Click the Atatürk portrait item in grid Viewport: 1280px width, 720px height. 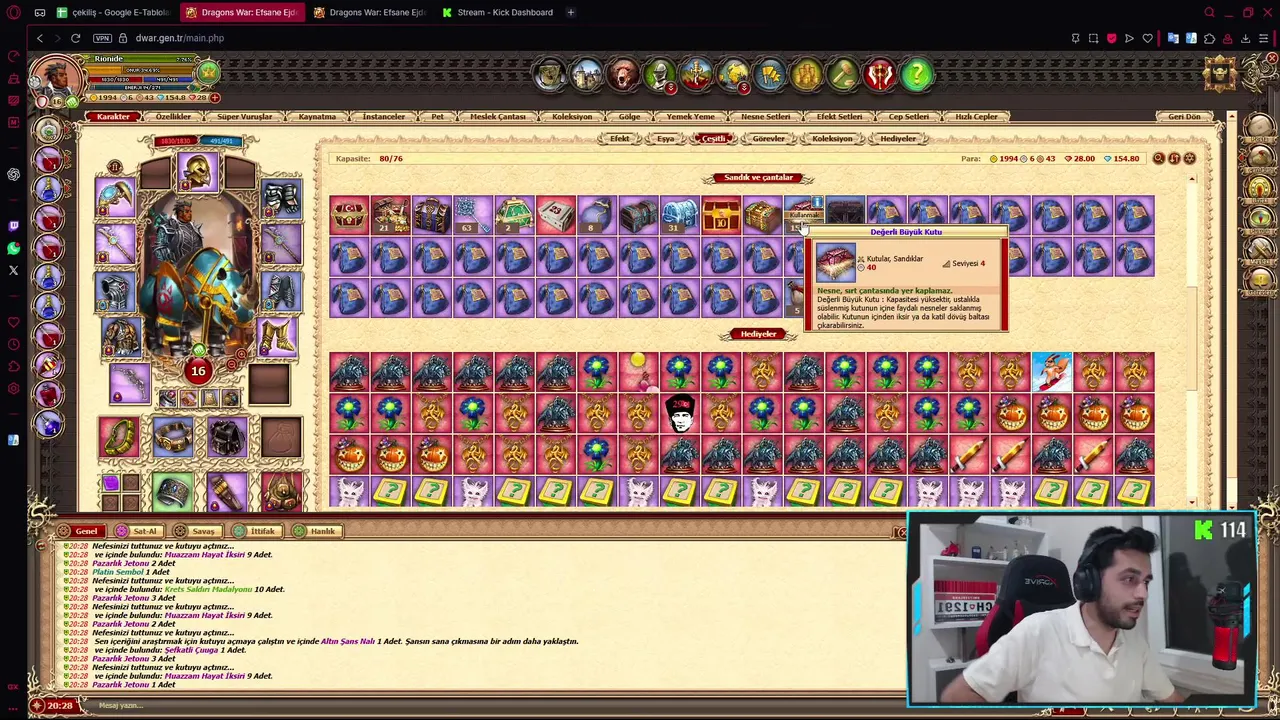[679, 413]
